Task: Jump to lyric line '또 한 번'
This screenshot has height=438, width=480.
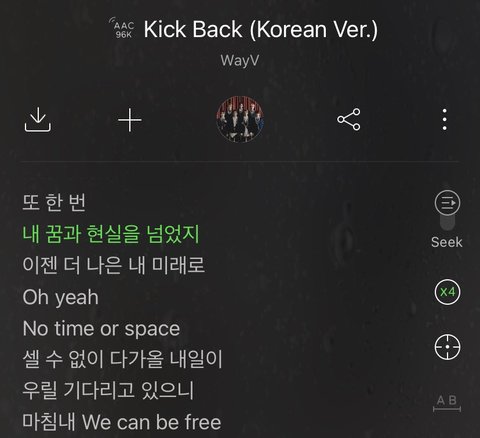Action: (54, 202)
